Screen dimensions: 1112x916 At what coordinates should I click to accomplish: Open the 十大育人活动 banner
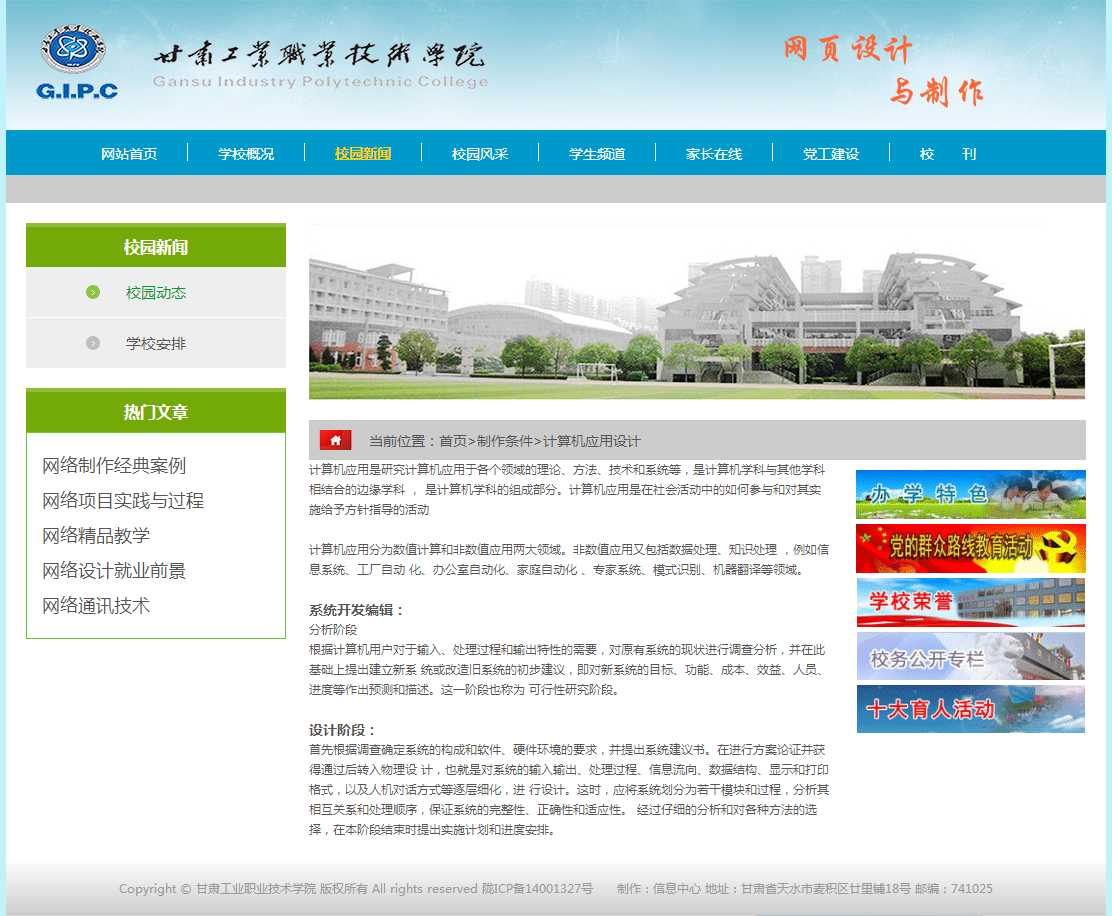970,709
